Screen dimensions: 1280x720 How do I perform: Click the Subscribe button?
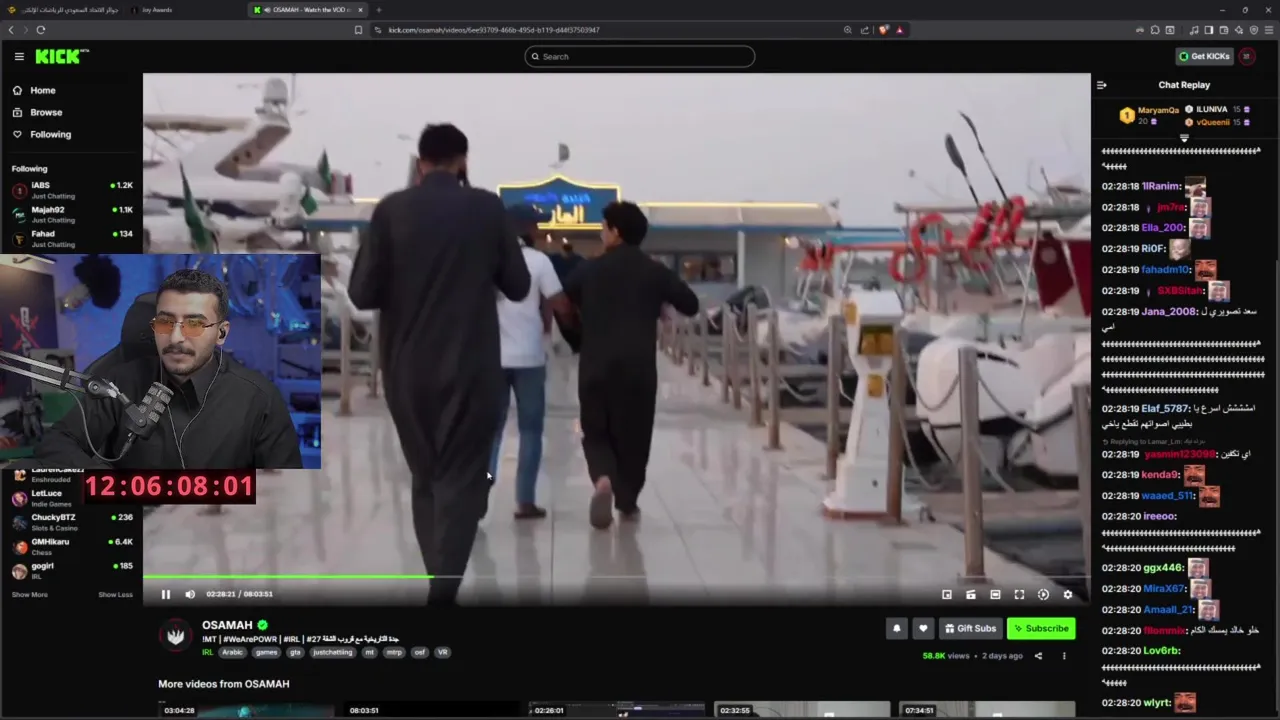[x=1041, y=628]
